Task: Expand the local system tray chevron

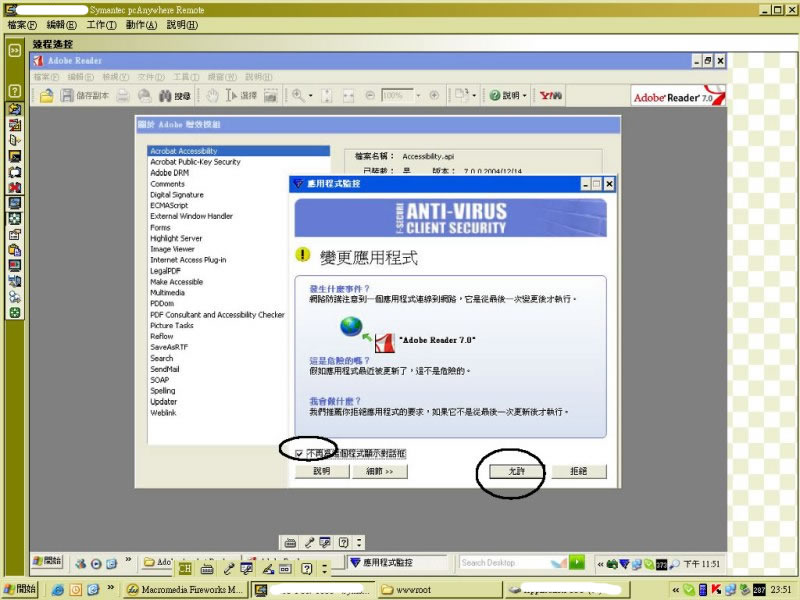Action: (676, 590)
